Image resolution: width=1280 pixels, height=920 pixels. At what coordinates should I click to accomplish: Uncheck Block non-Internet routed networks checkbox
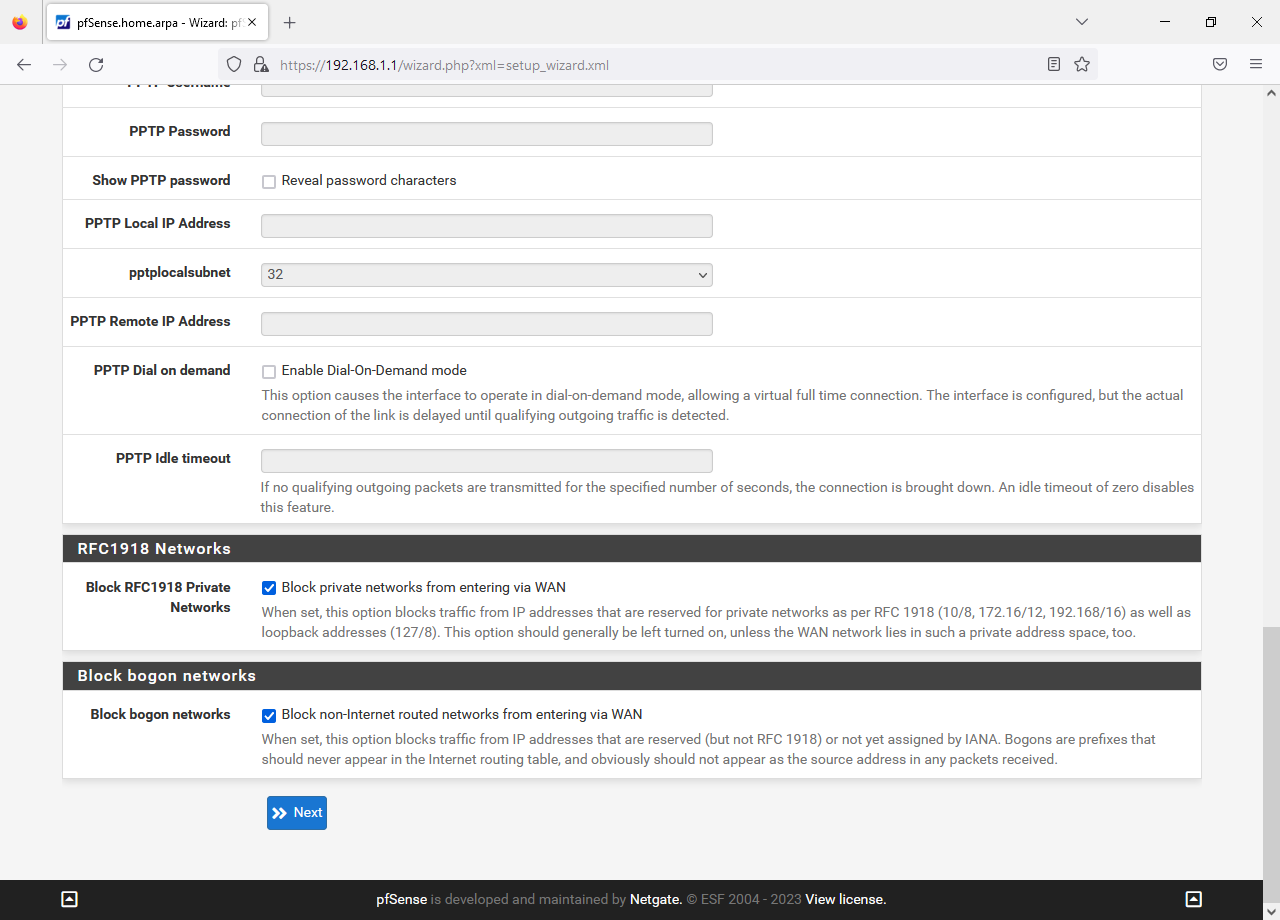pyautogui.click(x=269, y=715)
